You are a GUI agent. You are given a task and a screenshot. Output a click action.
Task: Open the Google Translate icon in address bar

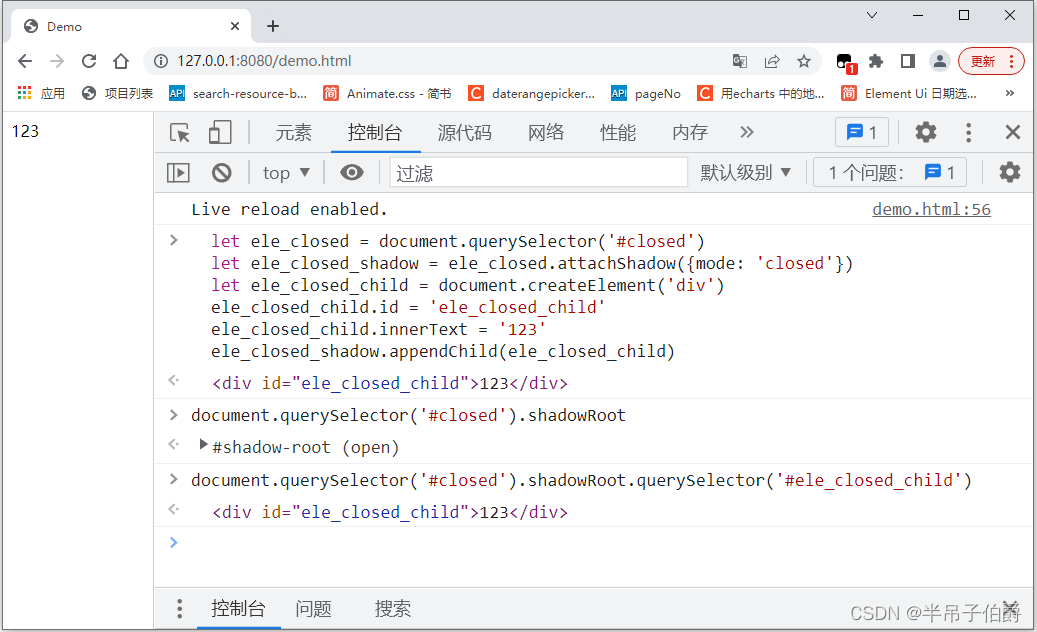click(x=739, y=61)
